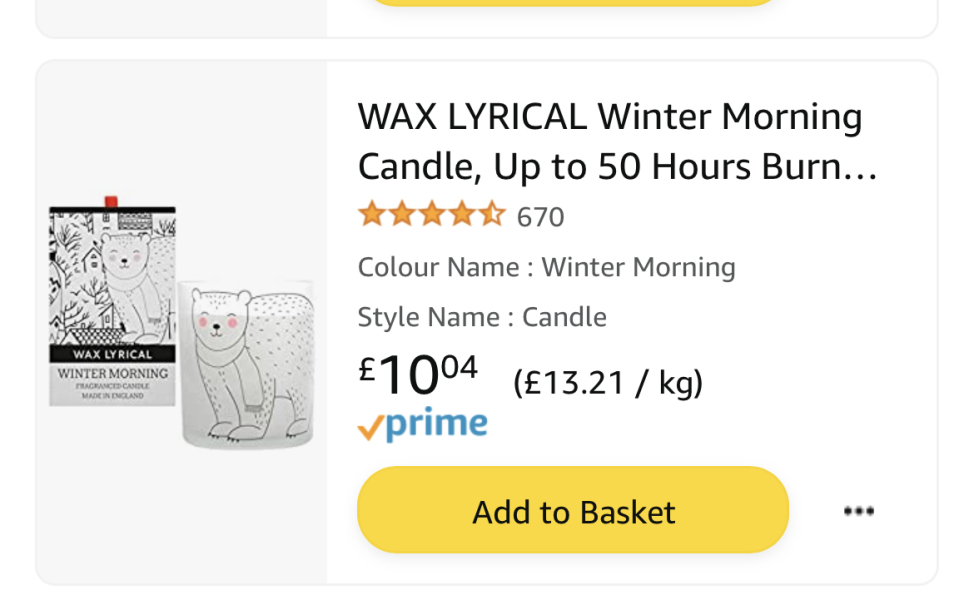Click the first star in the rating
974x600 pixels.
371,215
